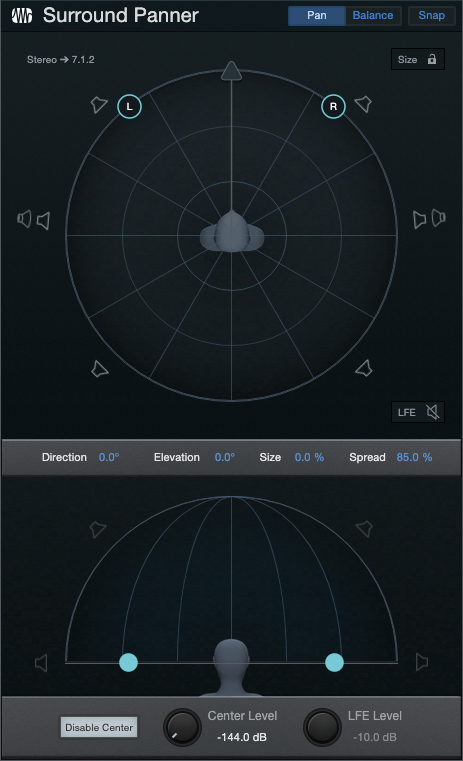Click the Center Level label

(242, 716)
